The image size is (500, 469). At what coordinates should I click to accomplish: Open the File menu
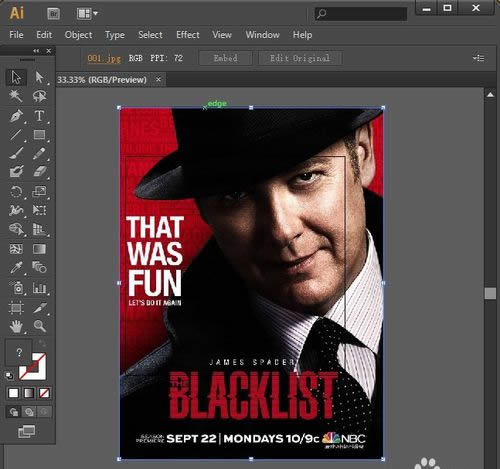click(16, 35)
